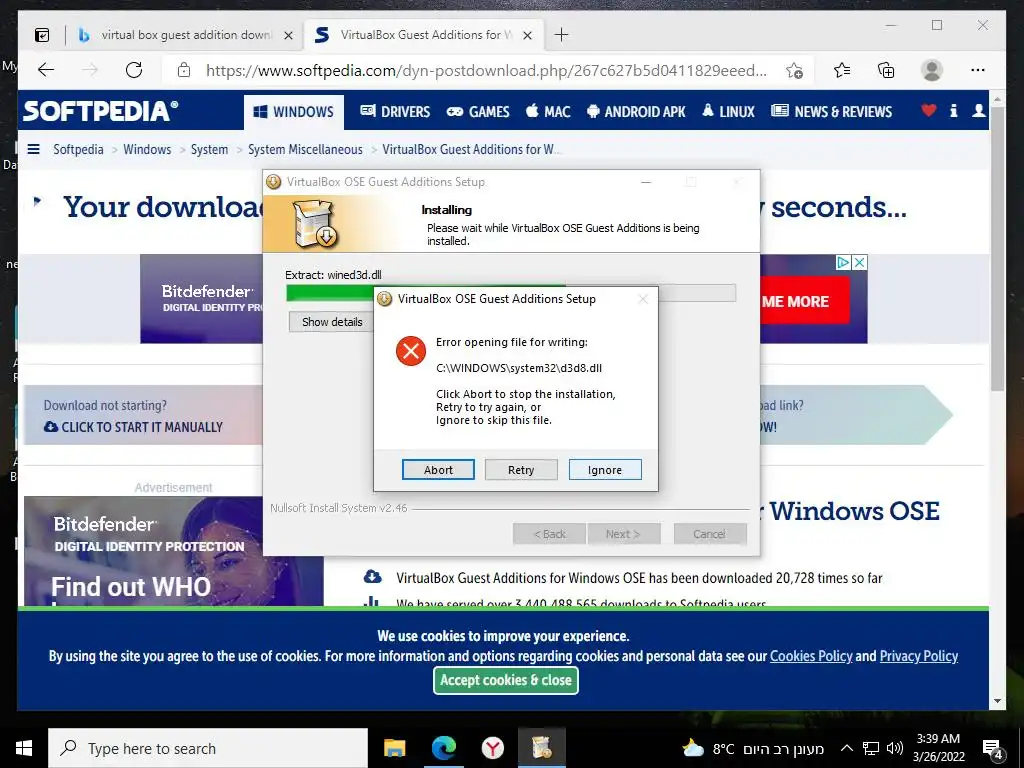This screenshot has height=768, width=1024.
Task: Reload the current page
Action: tap(134, 70)
